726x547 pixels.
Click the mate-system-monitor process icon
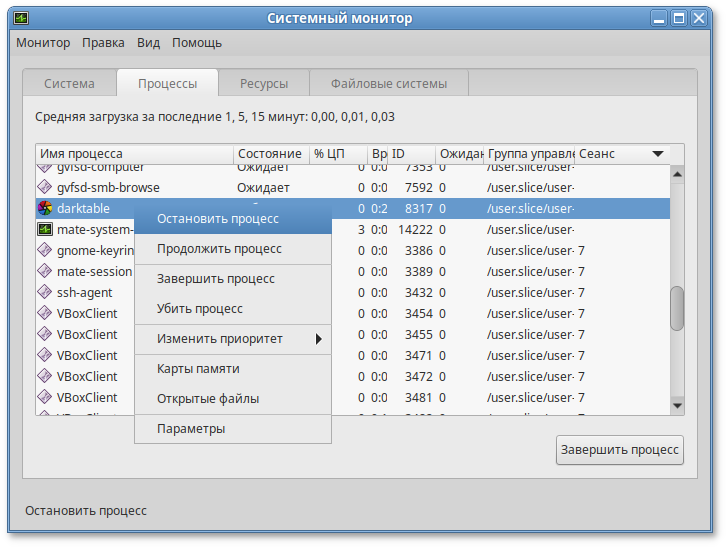click(45, 229)
